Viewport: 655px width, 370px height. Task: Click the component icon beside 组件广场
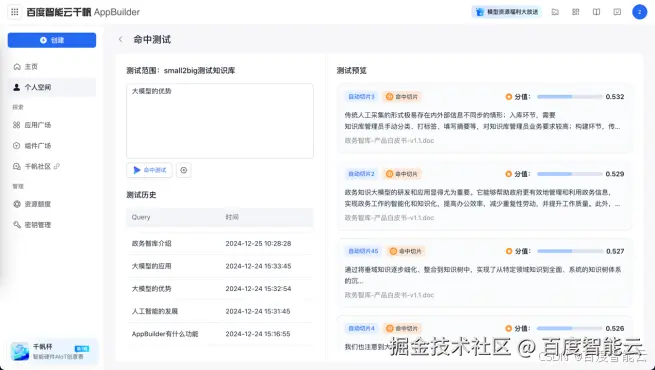click(17, 146)
